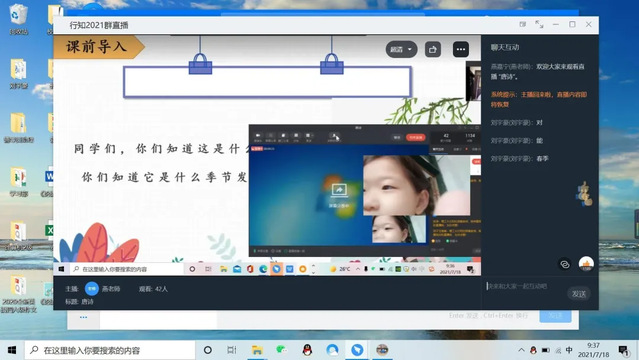Click the blue send button in background window
Screen dimensions: 639x360
(x=555, y=316)
